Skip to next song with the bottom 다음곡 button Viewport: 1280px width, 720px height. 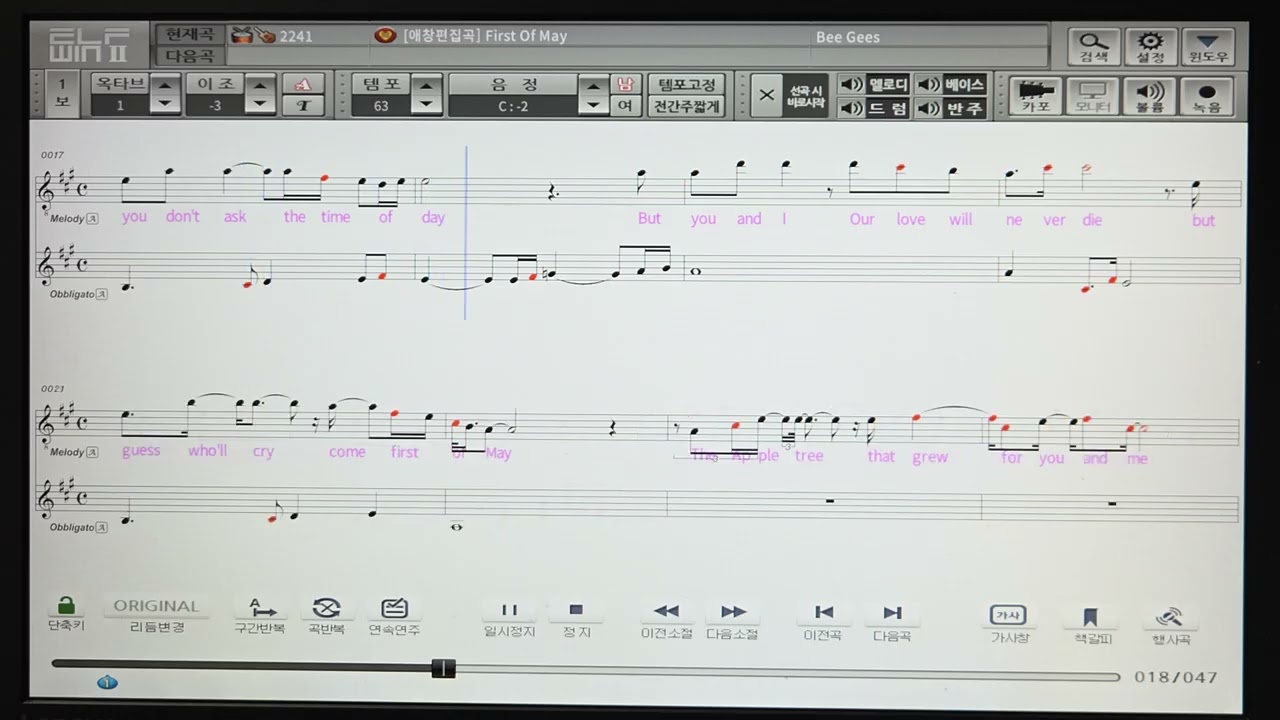point(892,621)
